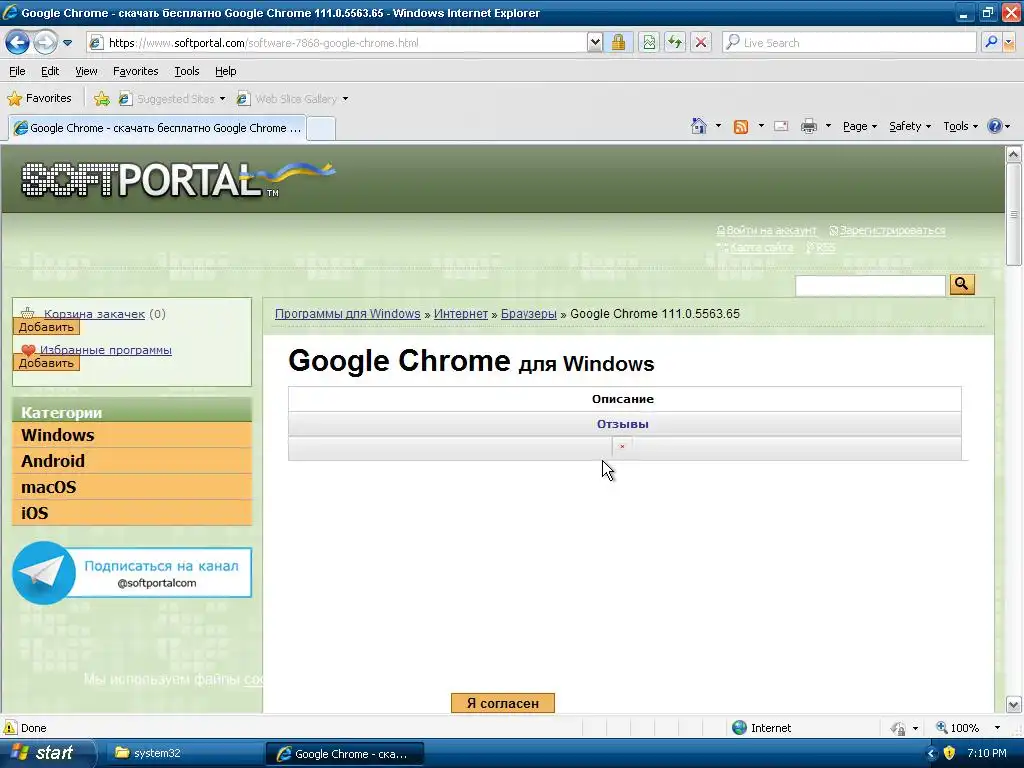Open the Help menu
The height and width of the screenshot is (768, 1024).
pyautogui.click(x=225, y=71)
